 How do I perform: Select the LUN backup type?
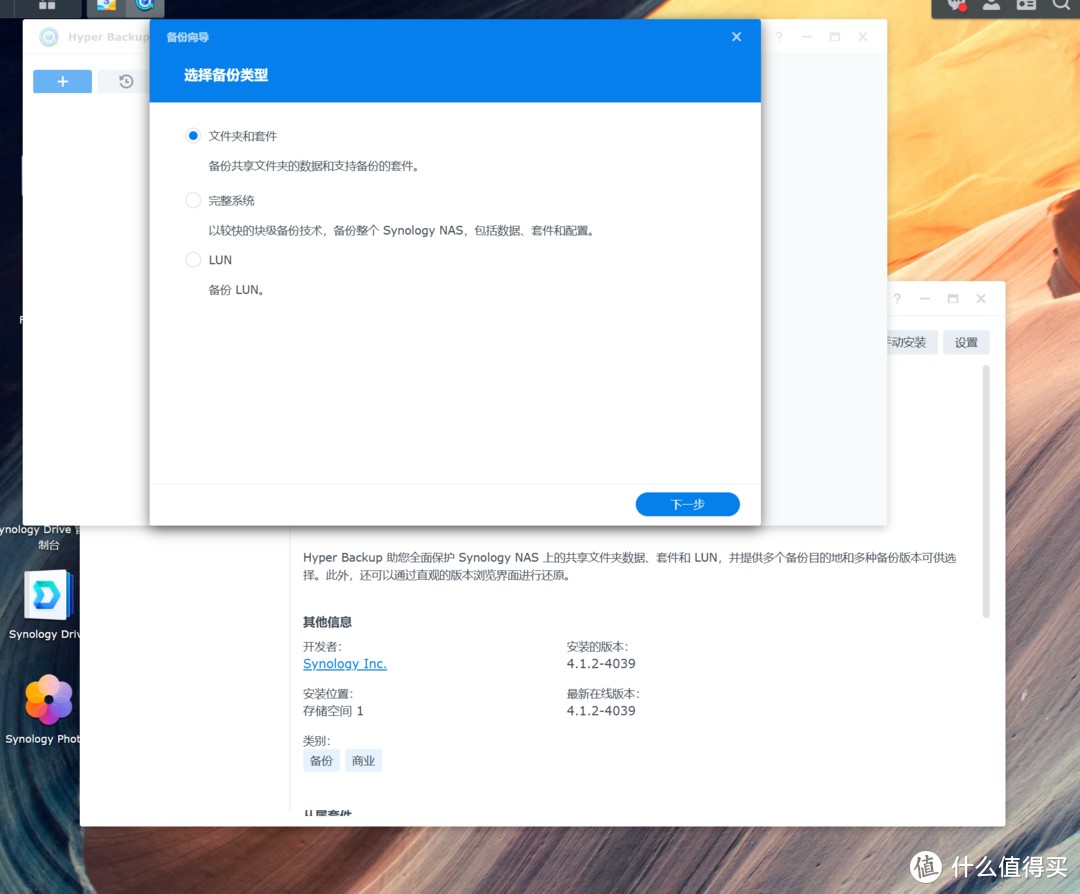[x=192, y=259]
